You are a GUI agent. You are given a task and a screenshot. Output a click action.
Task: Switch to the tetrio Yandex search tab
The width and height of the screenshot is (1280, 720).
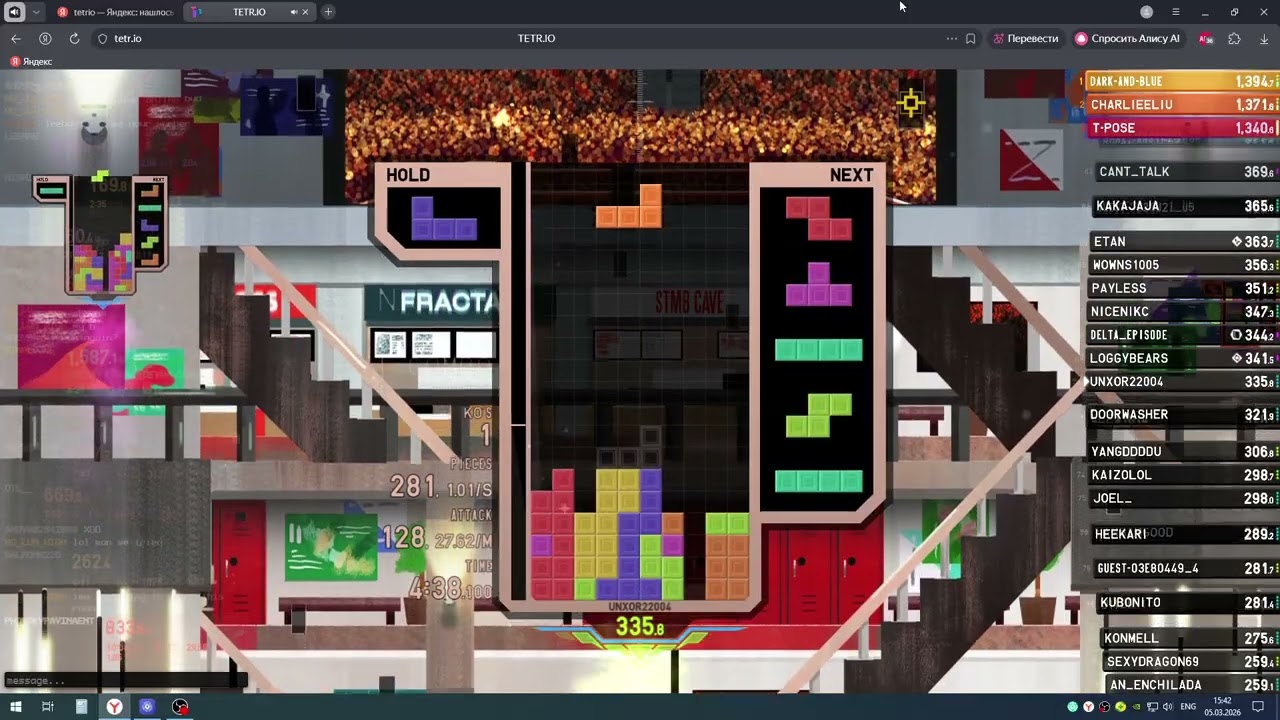tap(115, 12)
